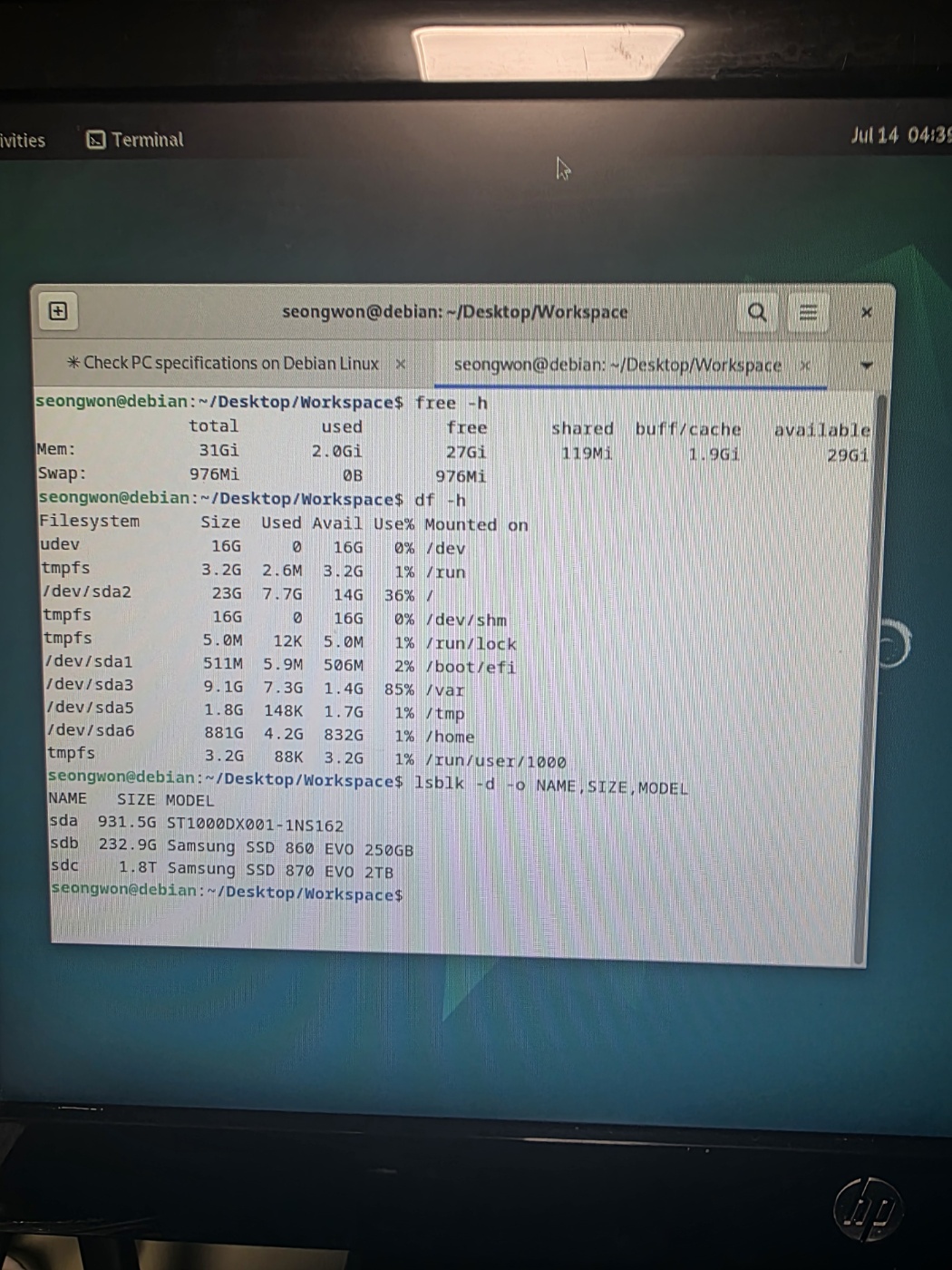The height and width of the screenshot is (1270, 952).
Task: Click the '881G' size value
Action: [x=224, y=732]
